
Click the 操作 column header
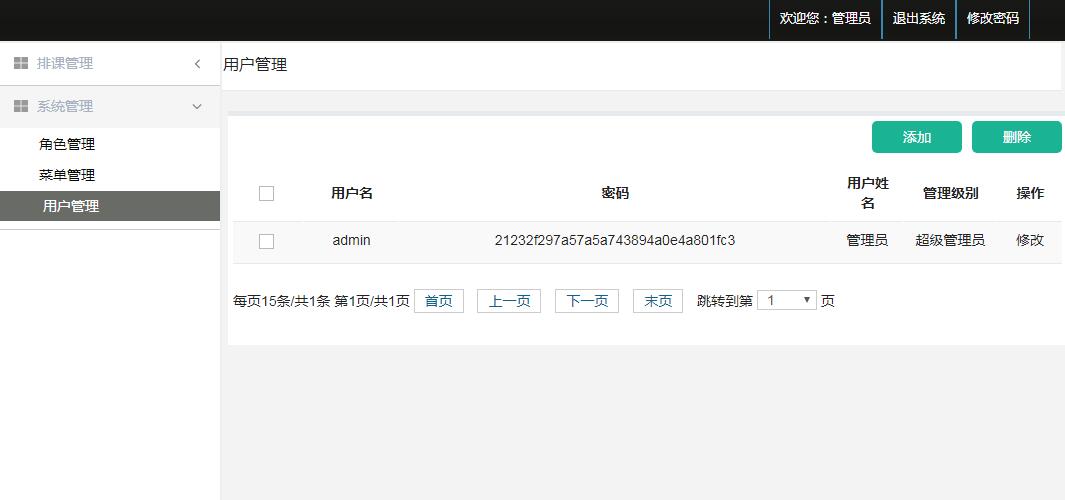click(x=1030, y=193)
